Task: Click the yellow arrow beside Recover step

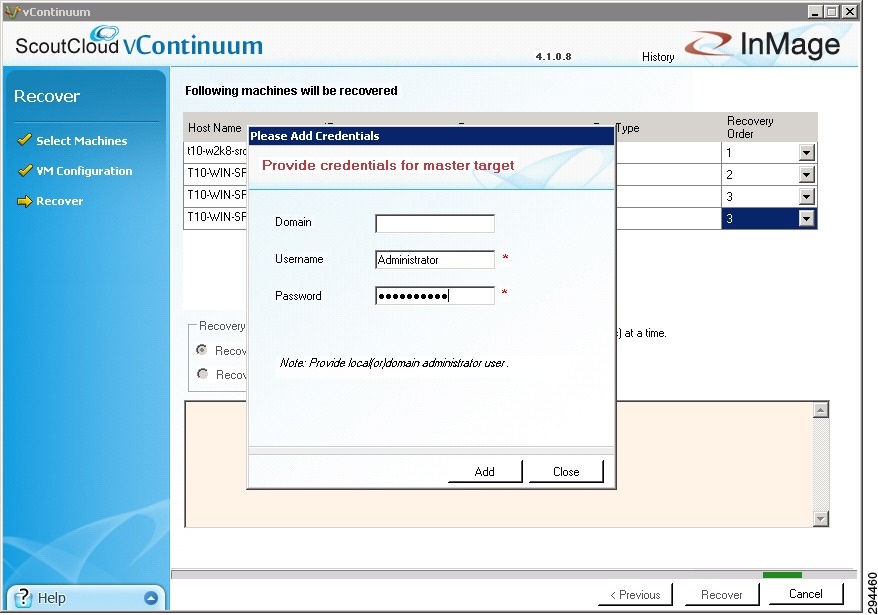Action: [x=24, y=201]
